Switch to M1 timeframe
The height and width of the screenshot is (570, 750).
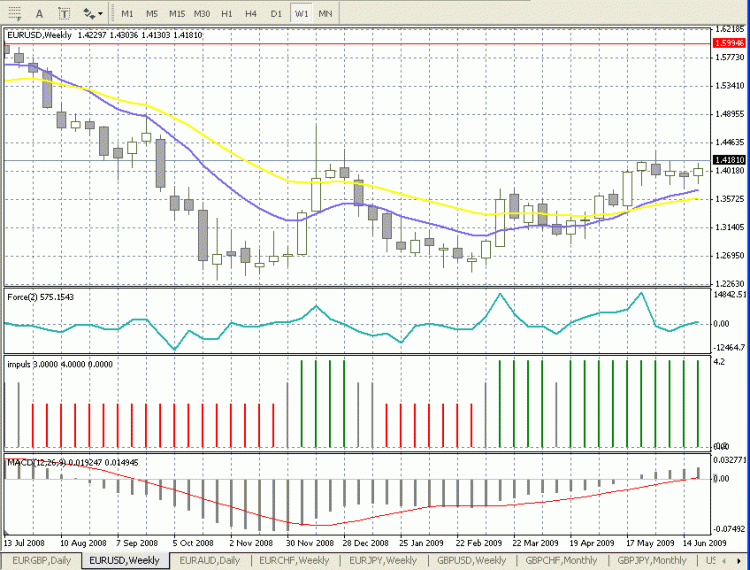point(128,14)
